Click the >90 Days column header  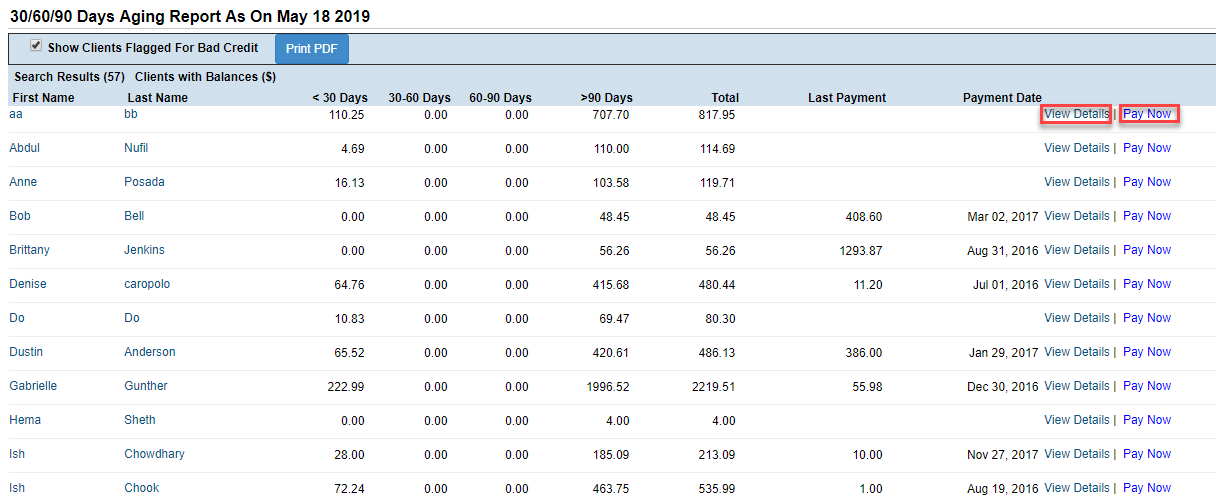(x=606, y=98)
